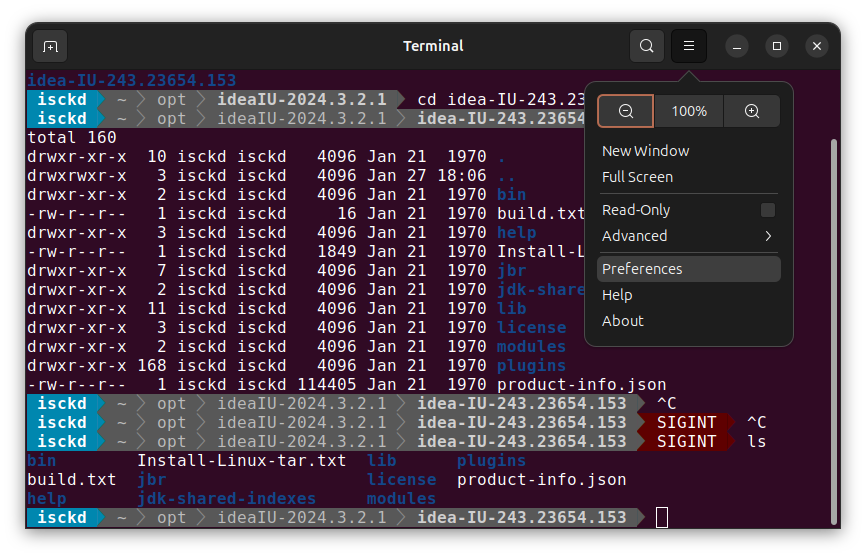Viewport: 866px width, 557px height.
Task: Click the terminal vertical scrollbar
Action: point(834,331)
